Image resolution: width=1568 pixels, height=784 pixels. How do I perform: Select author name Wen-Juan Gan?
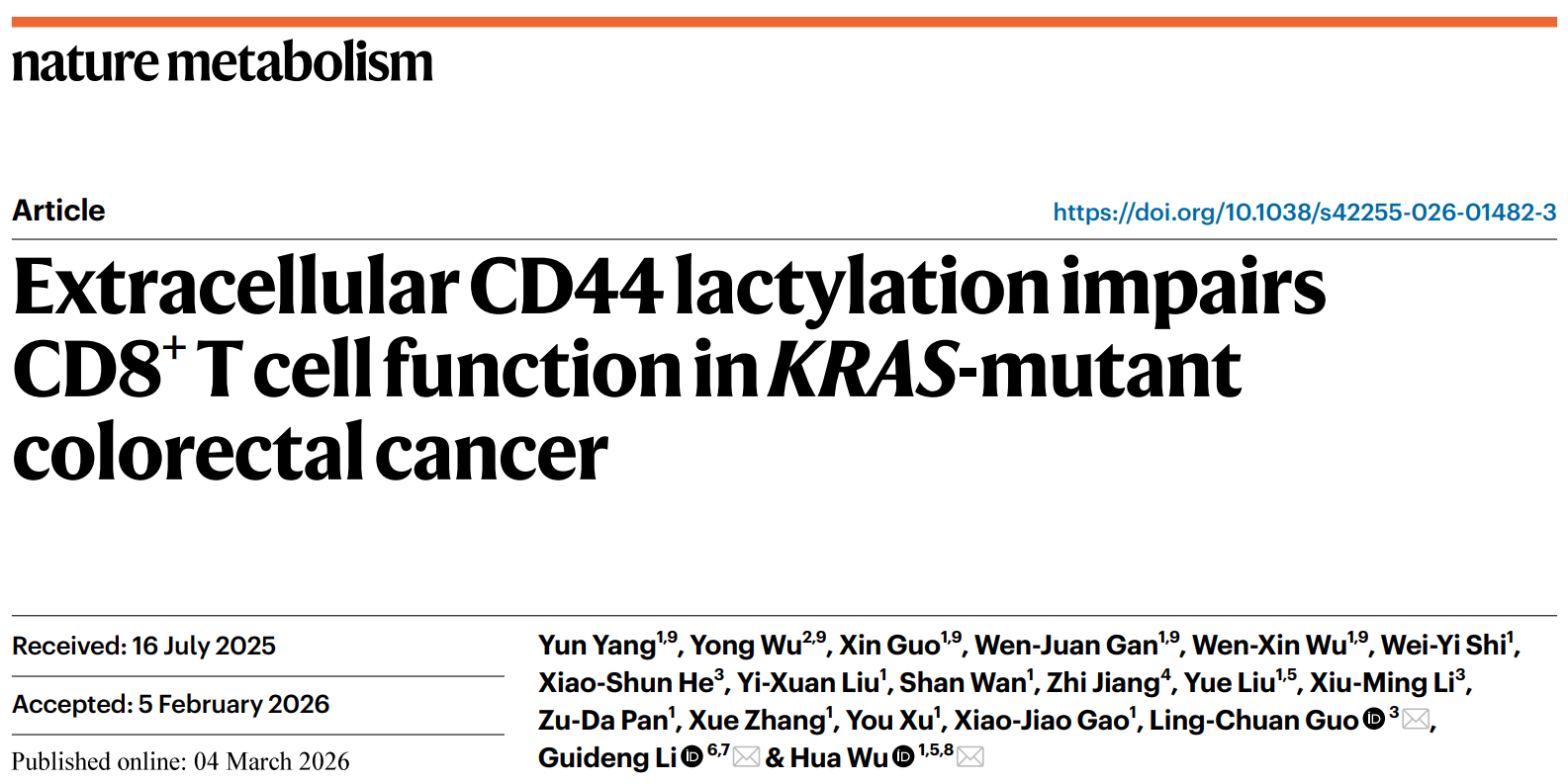point(1066,646)
